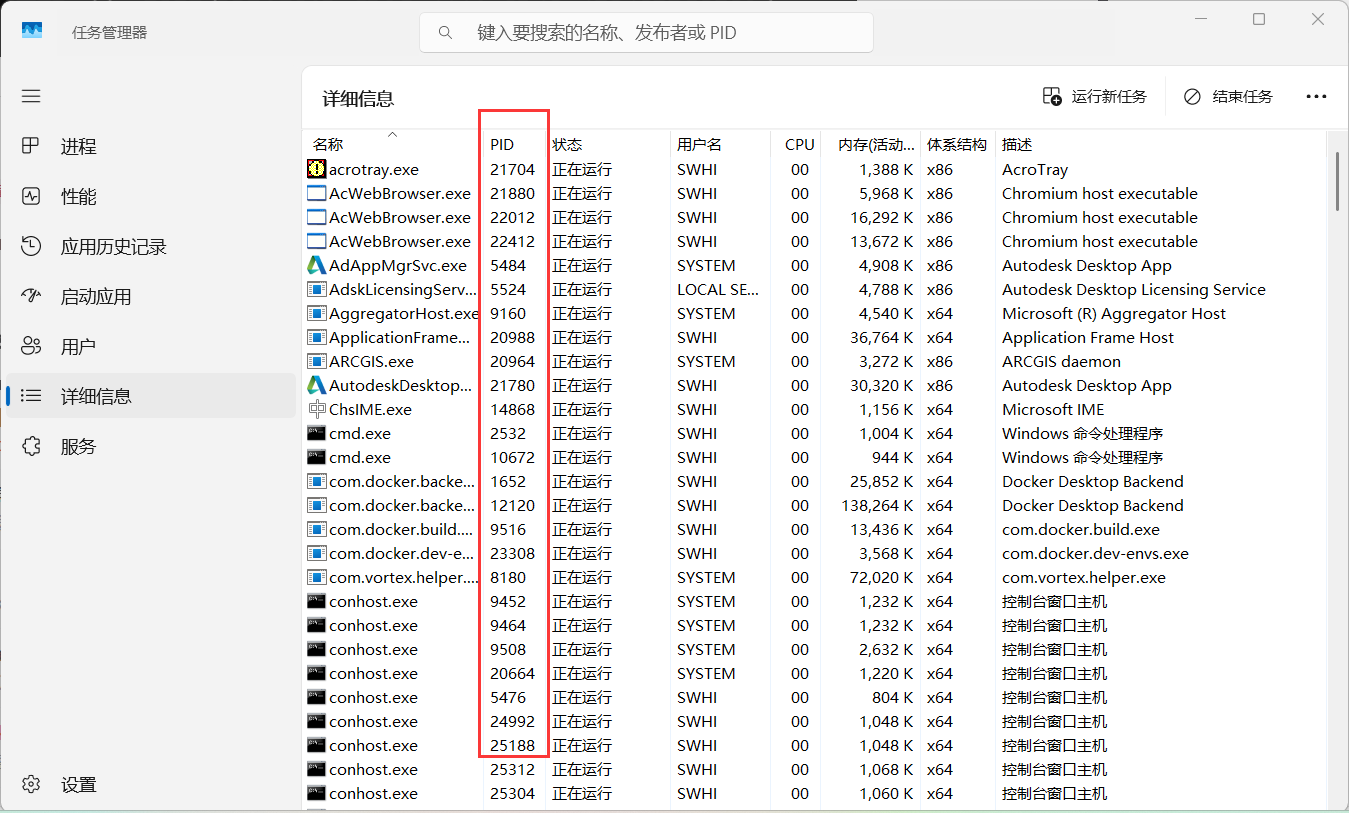Screen dimensions: 1349x813
Task: Click the AggregatorHost.exe process icon
Action: pyautogui.click(x=316, y=313)
